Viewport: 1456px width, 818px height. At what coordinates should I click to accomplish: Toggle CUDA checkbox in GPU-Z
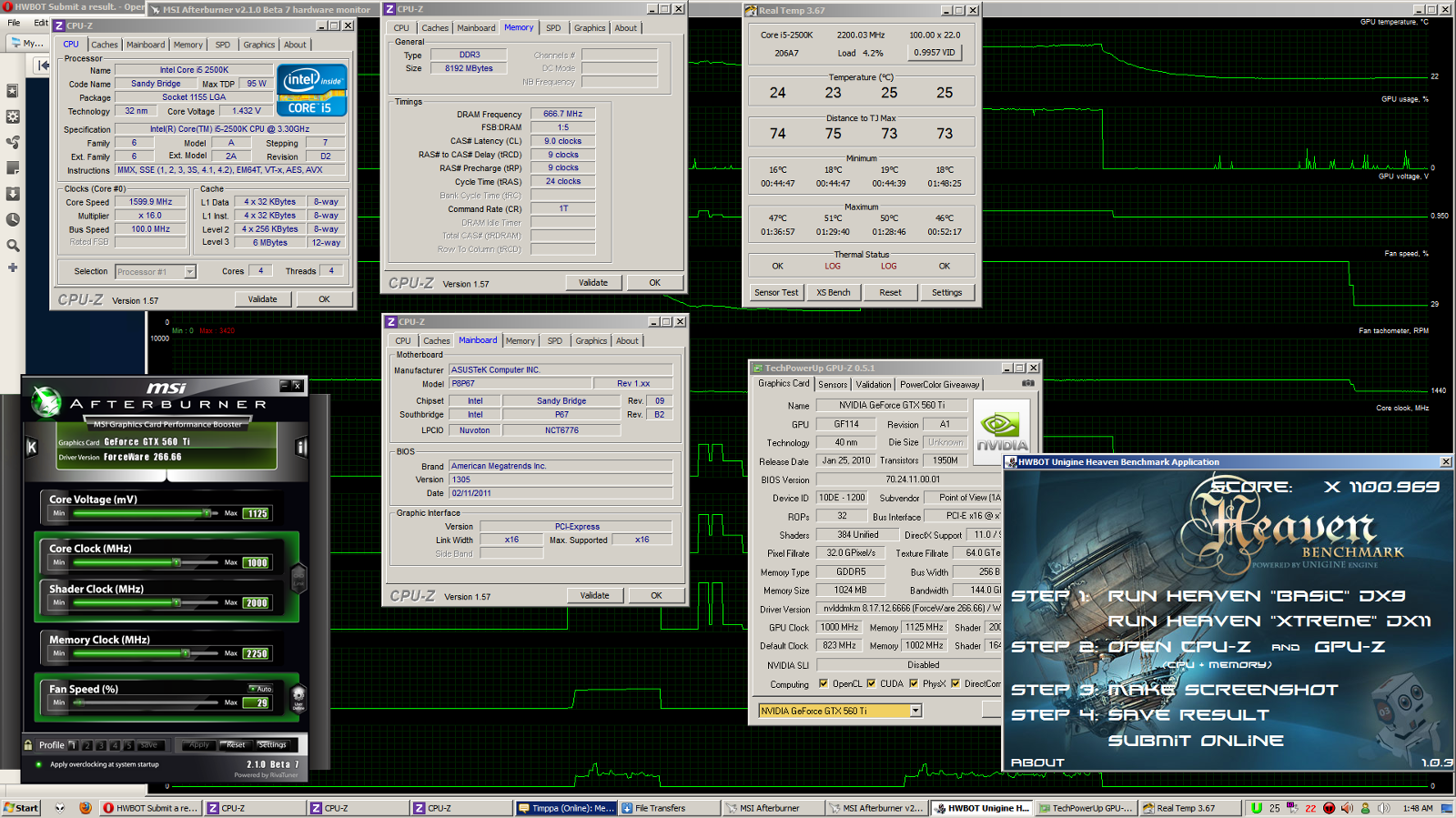point(871,683)
